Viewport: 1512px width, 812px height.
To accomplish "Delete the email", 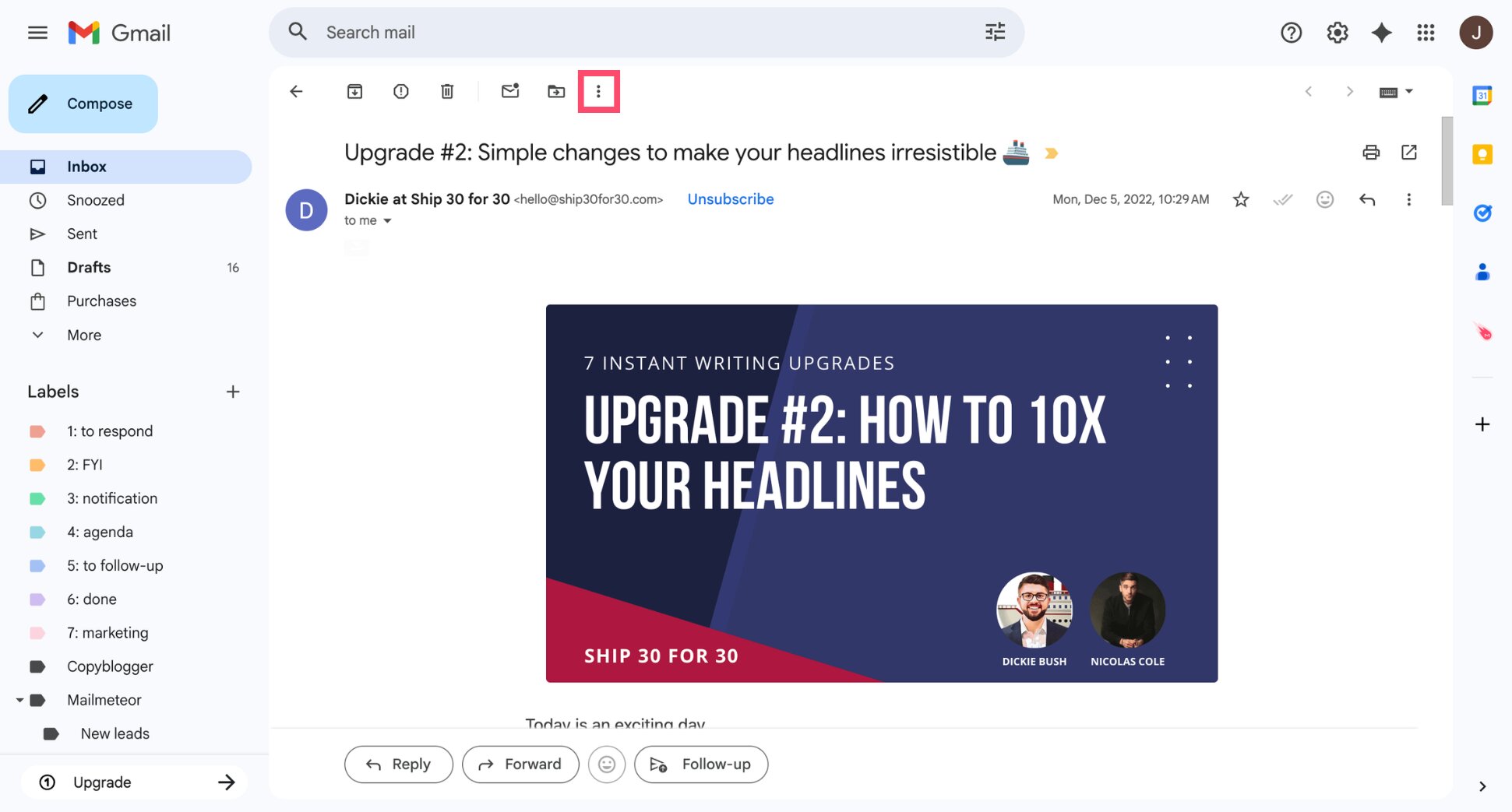I will (x=447, y=91).
